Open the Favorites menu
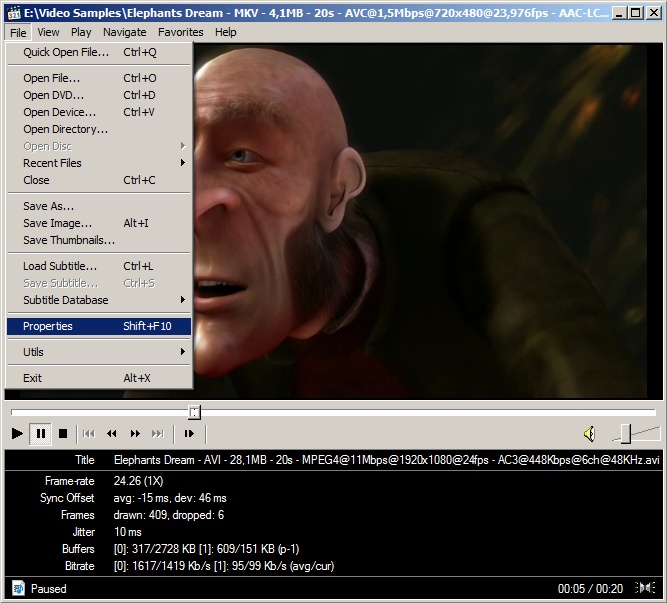Screen dimensions: 667x603 tap(180, 32)
